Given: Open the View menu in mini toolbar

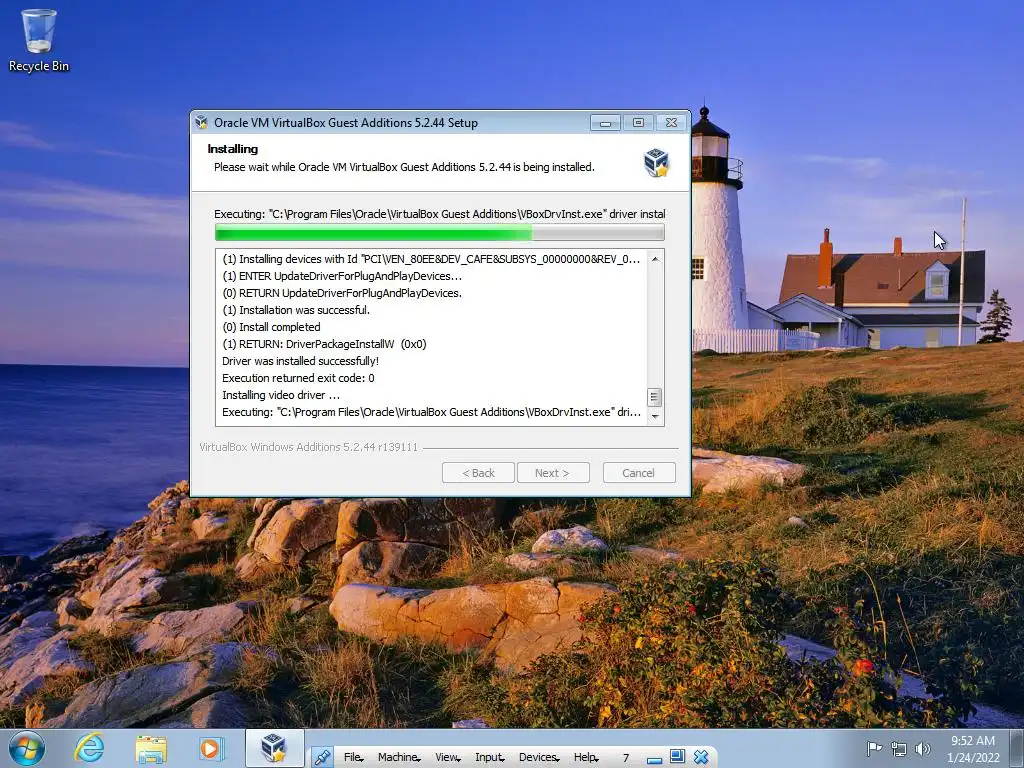Looking at the screenshot, I should (x=447, y=757).
